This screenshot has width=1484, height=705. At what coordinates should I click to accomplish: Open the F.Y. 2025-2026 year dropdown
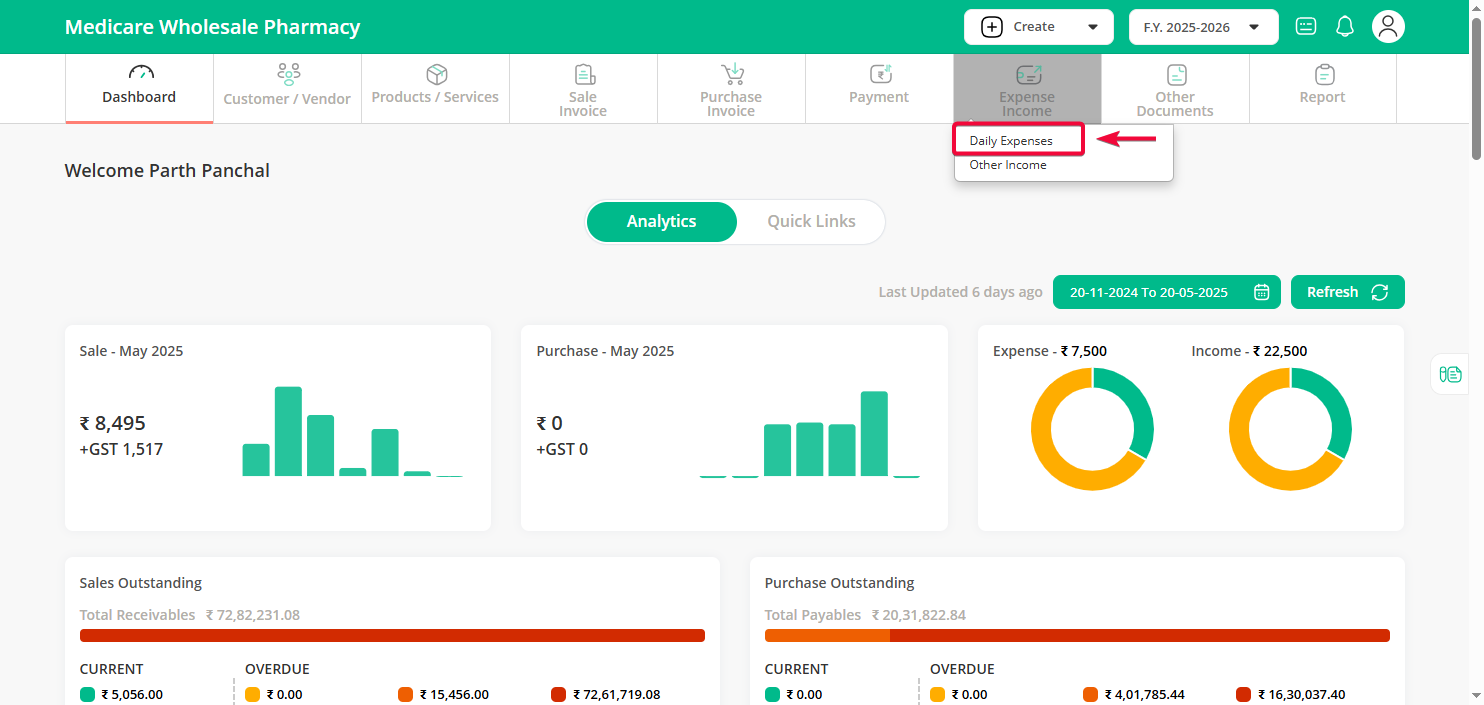tap(1203, 27)
